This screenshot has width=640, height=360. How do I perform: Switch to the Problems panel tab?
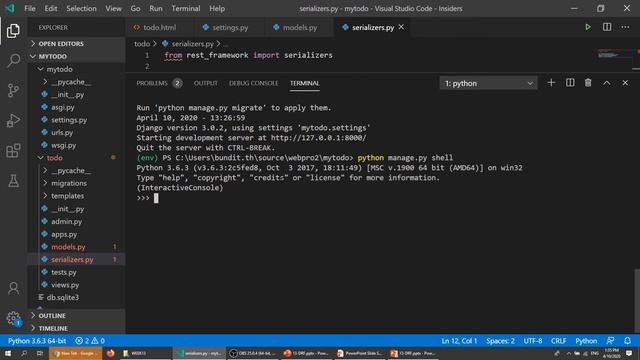pyautogui.click(x=159, y=83)
